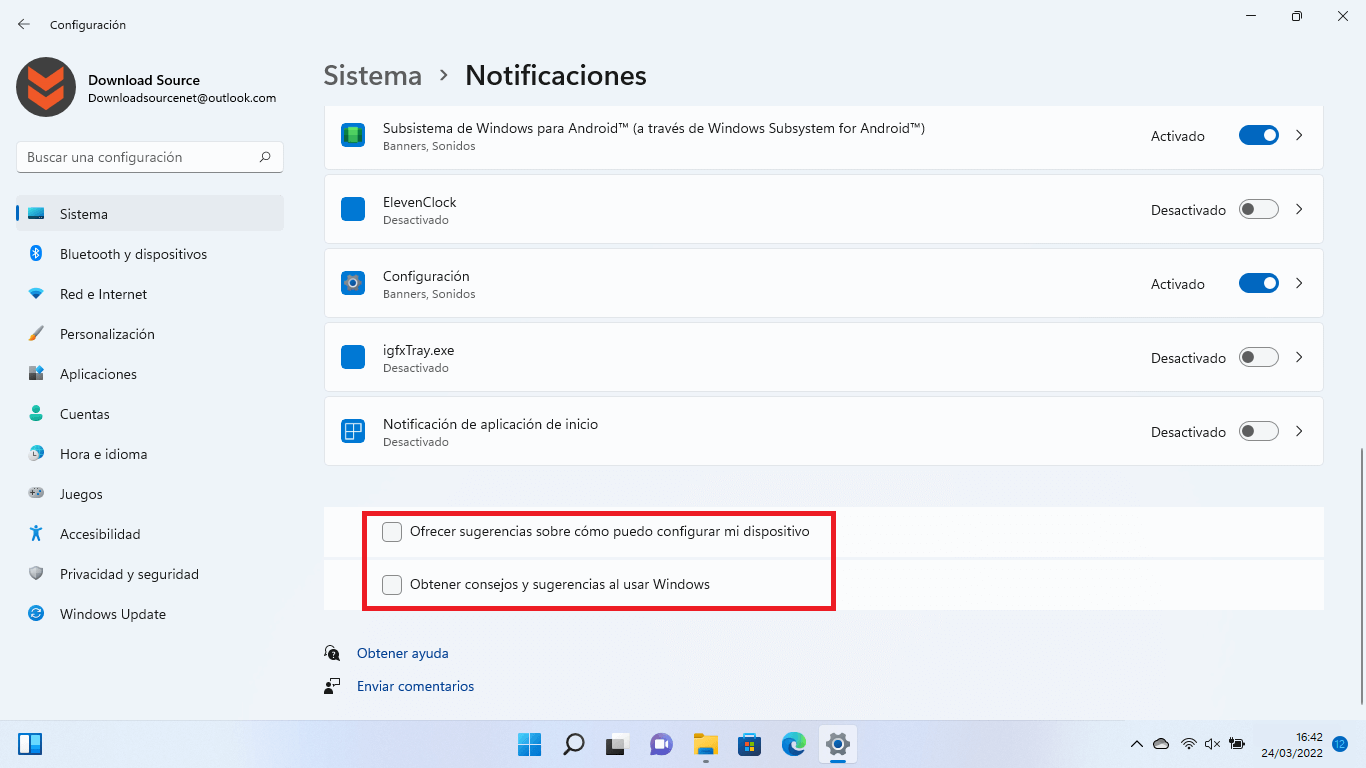Image resolution: width=1366 pixels, height=768 pixels.
Task: Enable ElevenClock notifications toggle
Action: click(x=1259, y=209)
